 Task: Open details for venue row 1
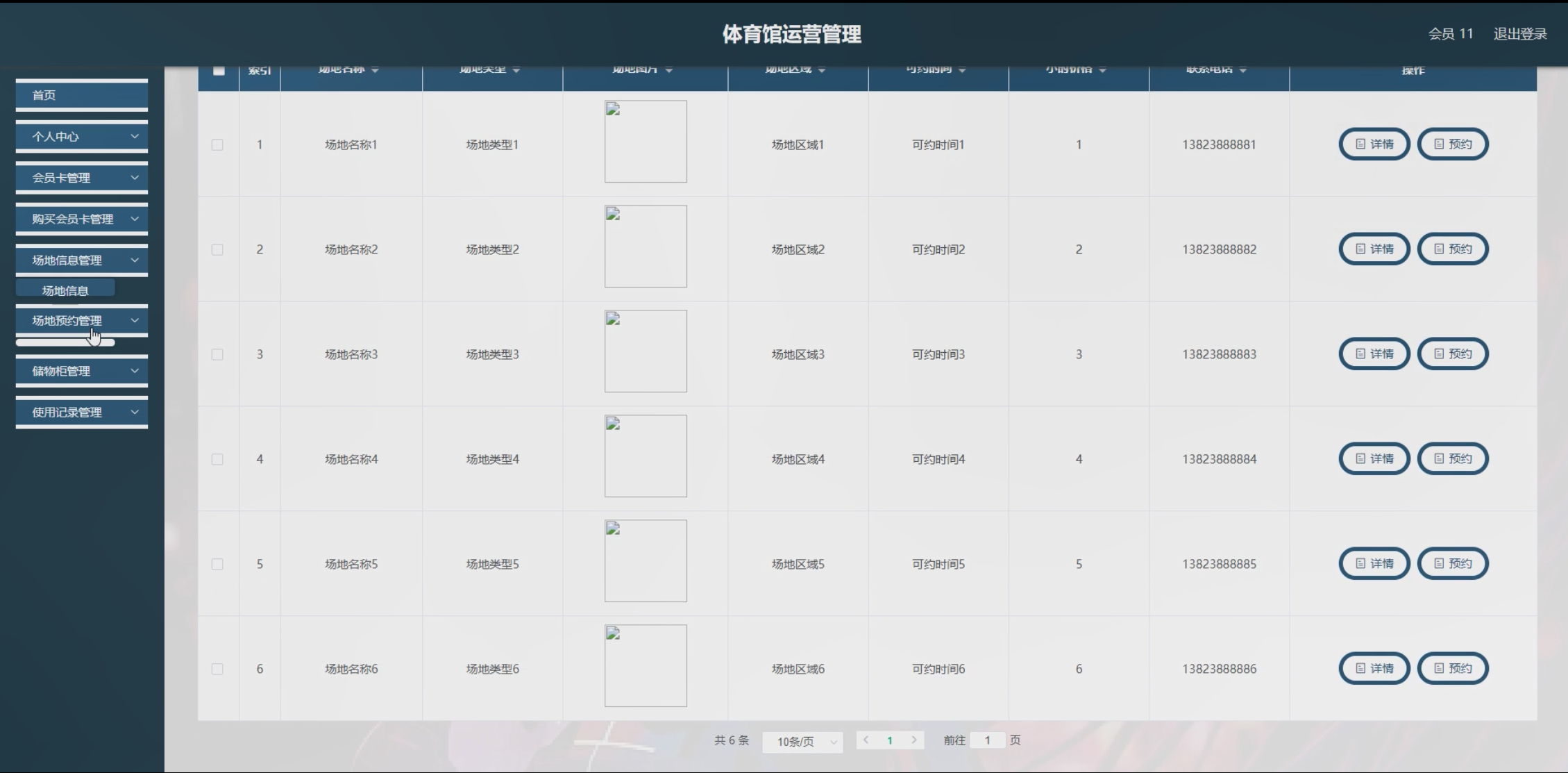1374,144
